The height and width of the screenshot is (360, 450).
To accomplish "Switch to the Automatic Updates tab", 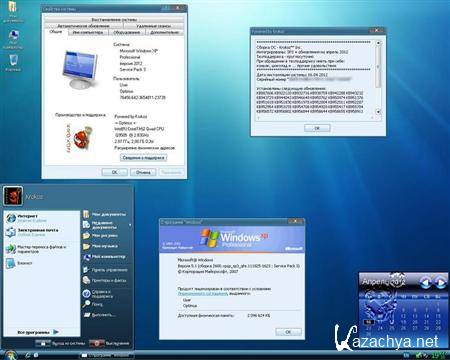I will (83, 26).
